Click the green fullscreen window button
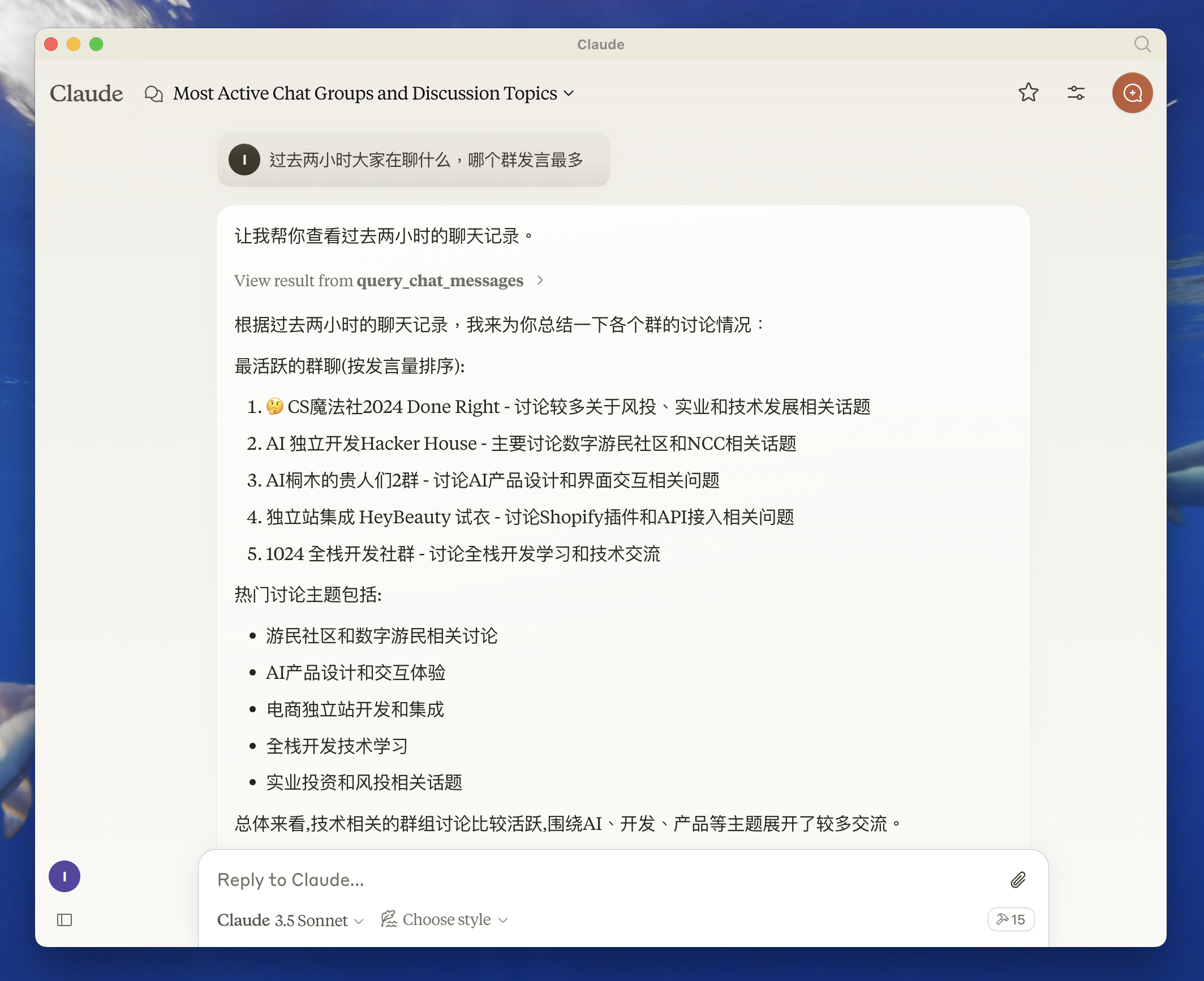Image resolution: width=1204 pixels, height=981 pixels. [x=96, y=44]
